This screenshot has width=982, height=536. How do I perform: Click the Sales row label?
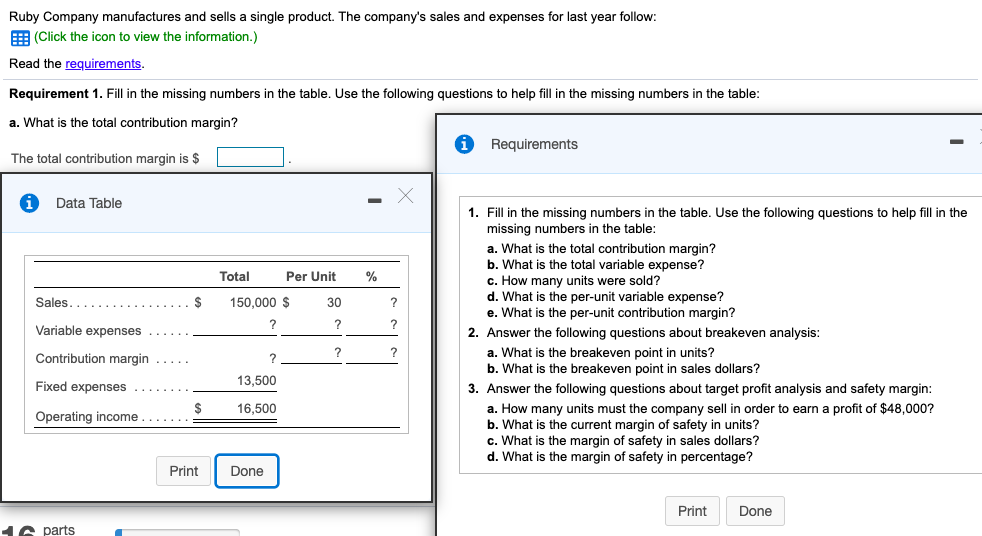tap(51, 302)
